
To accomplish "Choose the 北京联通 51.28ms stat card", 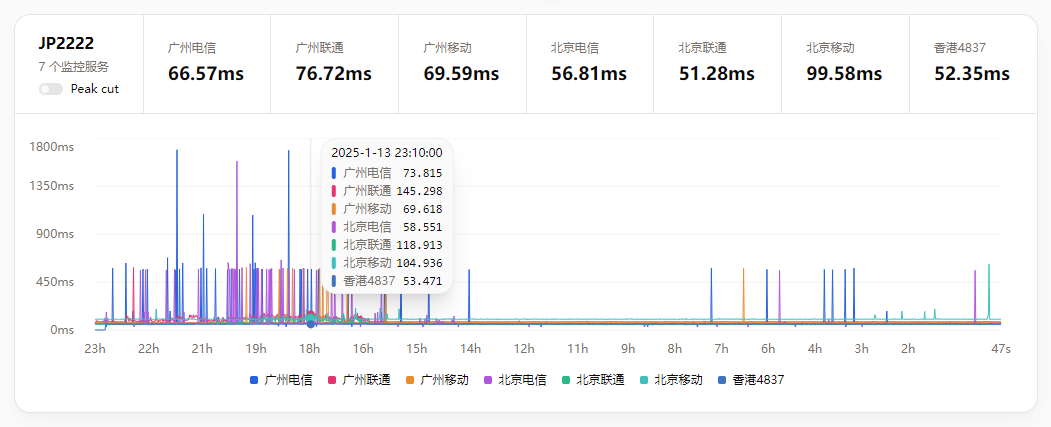I will click(x=717, y=63).
